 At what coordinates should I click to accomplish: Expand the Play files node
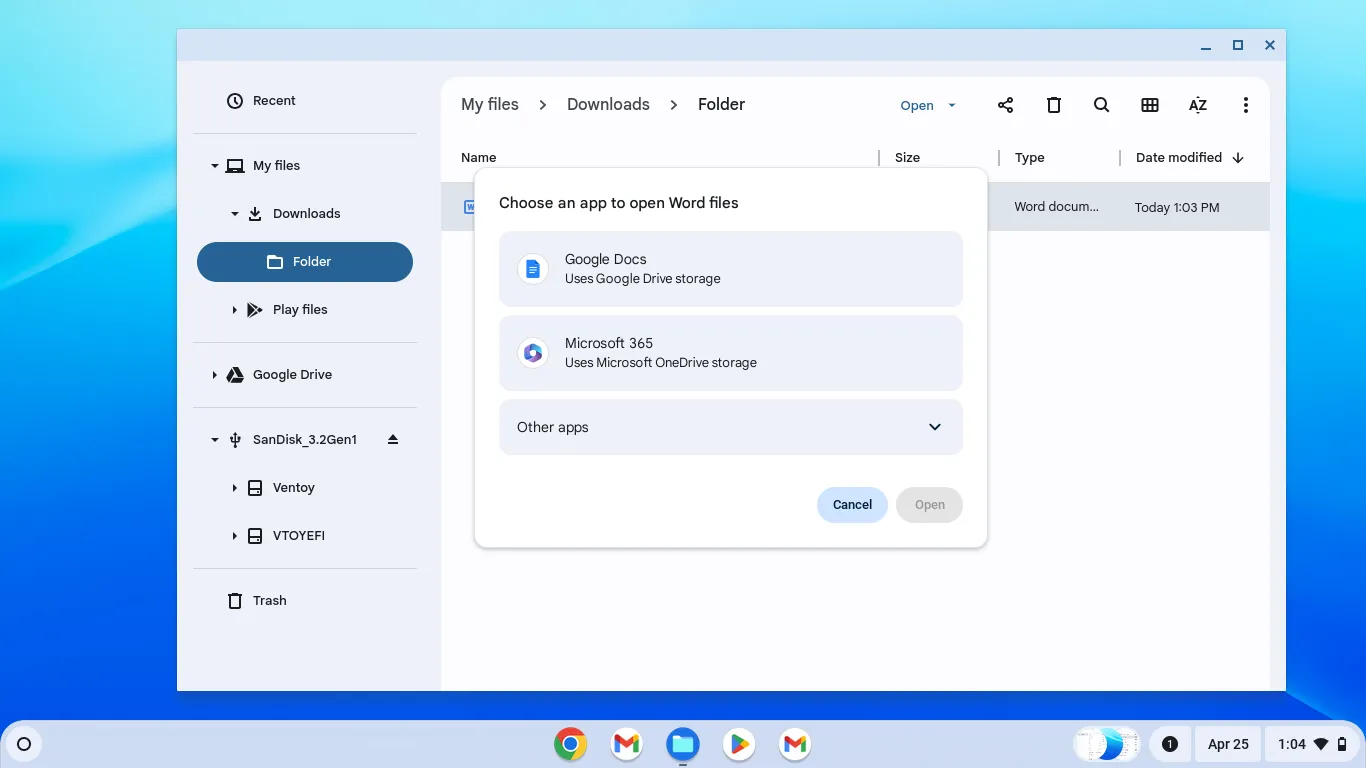point(234,310)
